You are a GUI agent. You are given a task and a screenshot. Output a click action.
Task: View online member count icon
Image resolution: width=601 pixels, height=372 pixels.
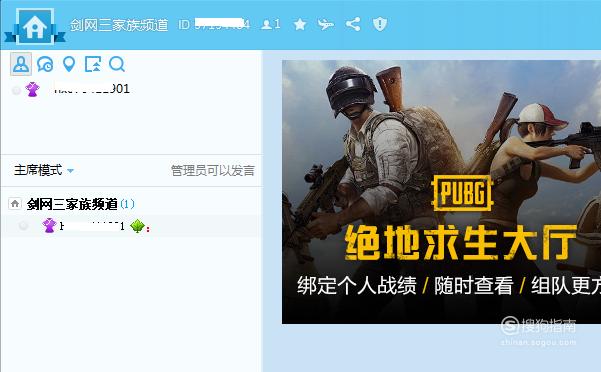tap(271, 25)
